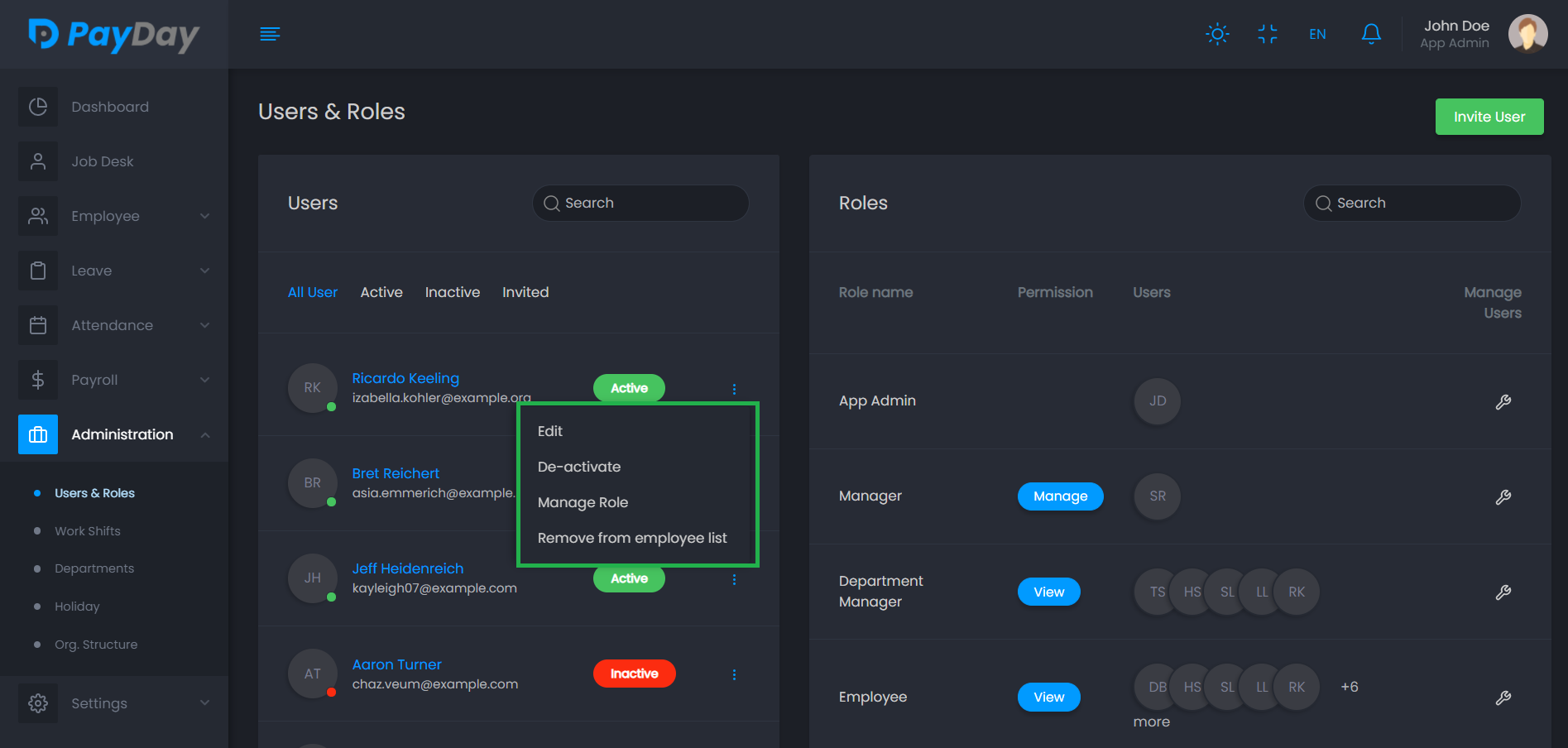Viewport: 1568px width, 748px height.
Task: Open three-dot menu for Jeff Heidenreich
Action: (734, 579)
